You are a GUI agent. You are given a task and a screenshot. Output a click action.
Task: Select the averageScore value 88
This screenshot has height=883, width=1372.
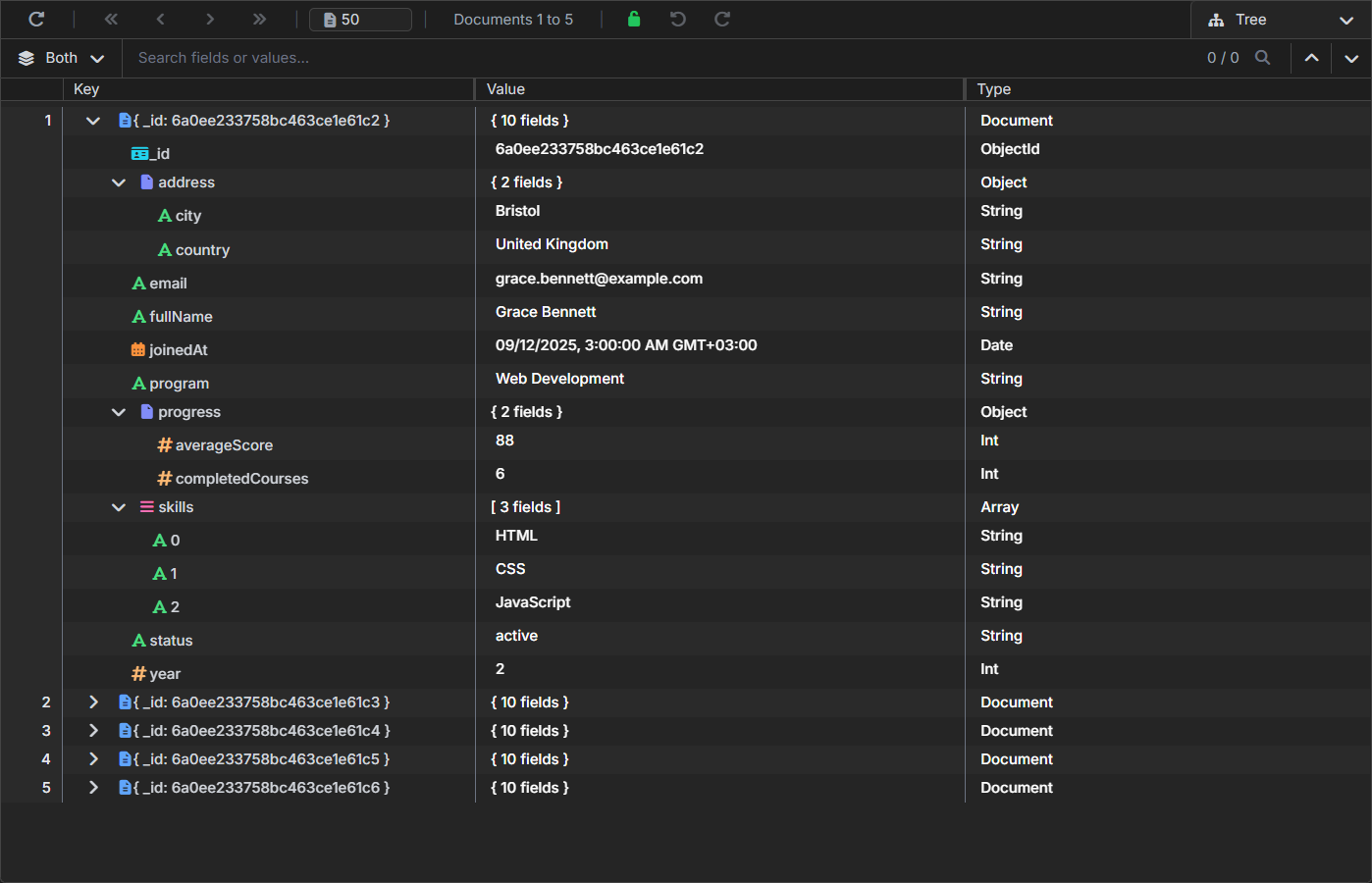[504, 441]
